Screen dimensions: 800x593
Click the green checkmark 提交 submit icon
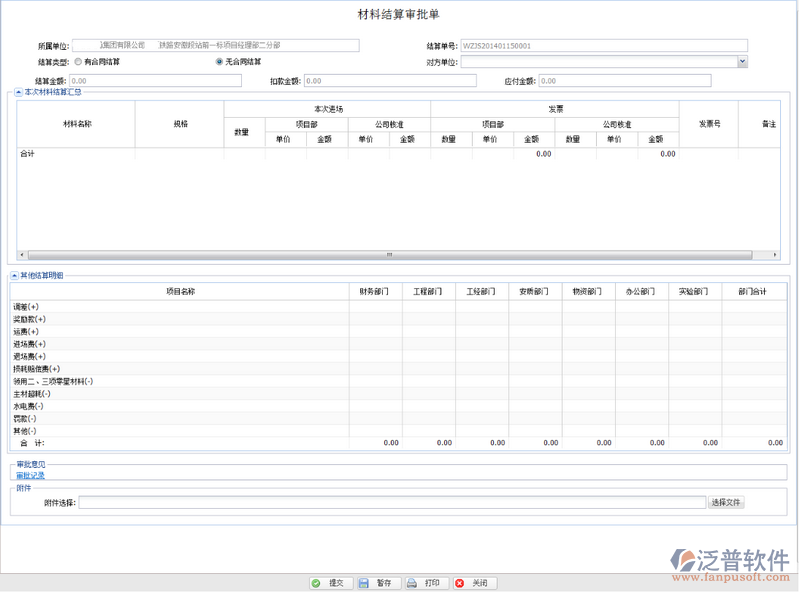pyautogui.click(x=316, y=583)
